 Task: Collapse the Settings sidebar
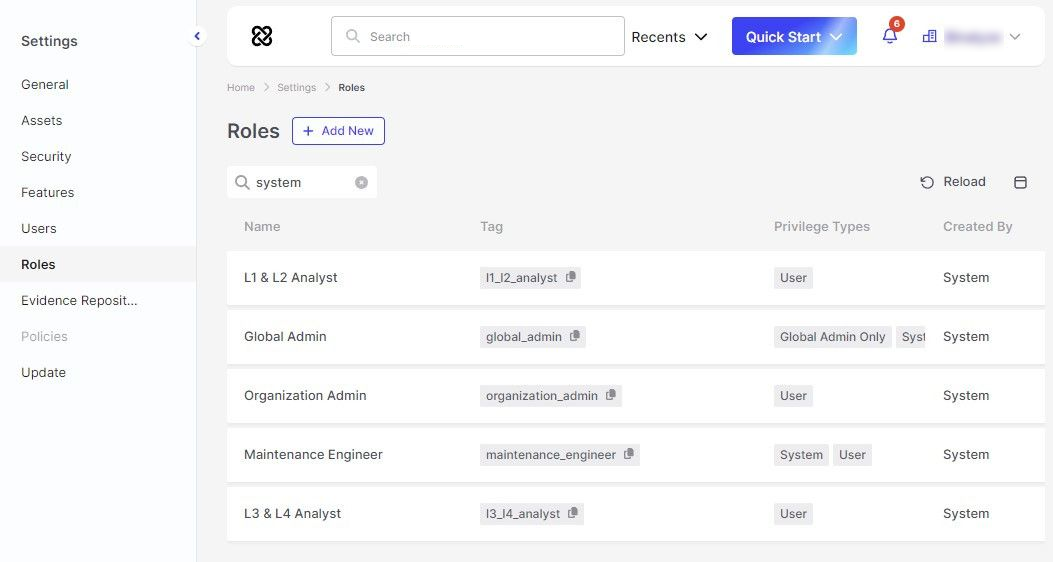coord(197,36)
